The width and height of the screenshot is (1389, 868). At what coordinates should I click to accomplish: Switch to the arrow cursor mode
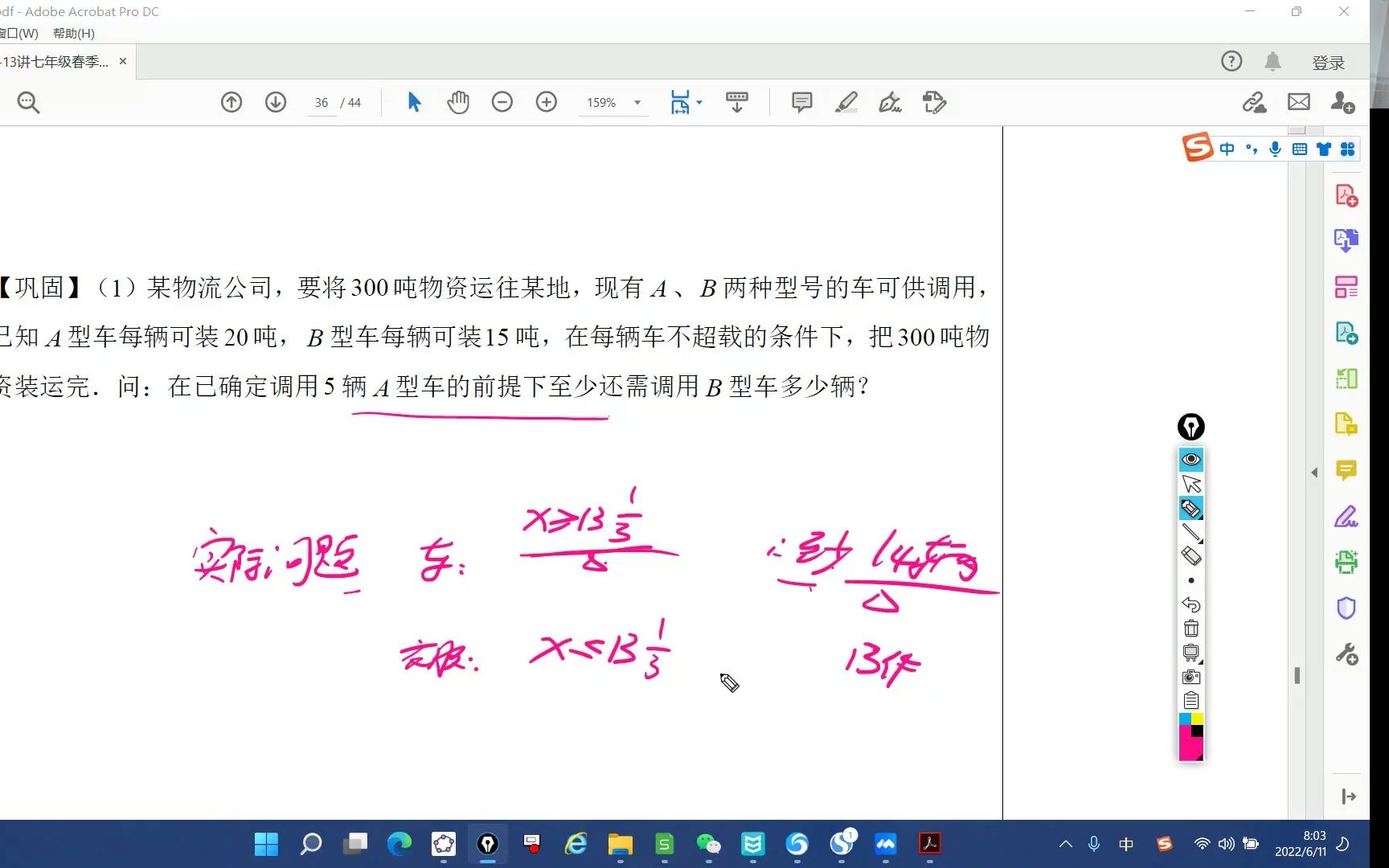(x=1190, y=484)
